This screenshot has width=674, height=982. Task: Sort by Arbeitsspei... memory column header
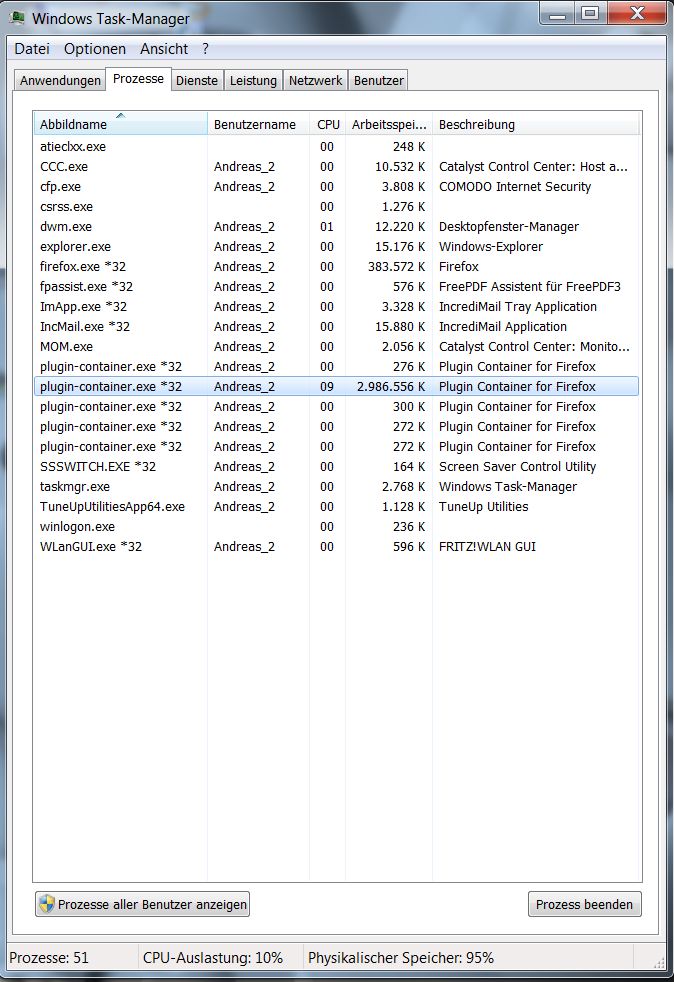click(388, 124)
